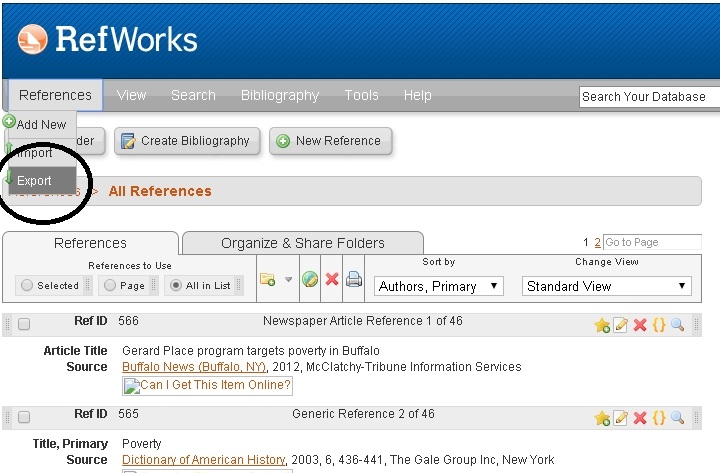Open the Bibliography menu
This screenshot has height=473, width=720.
pyautogui.click(x=280, y=95)
